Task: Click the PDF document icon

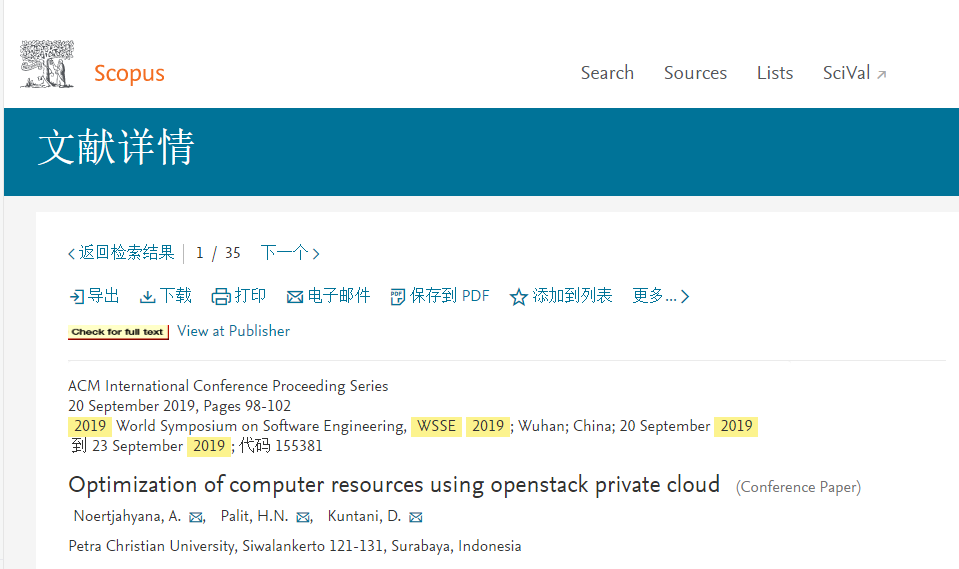Action: [x=398, y=297]
